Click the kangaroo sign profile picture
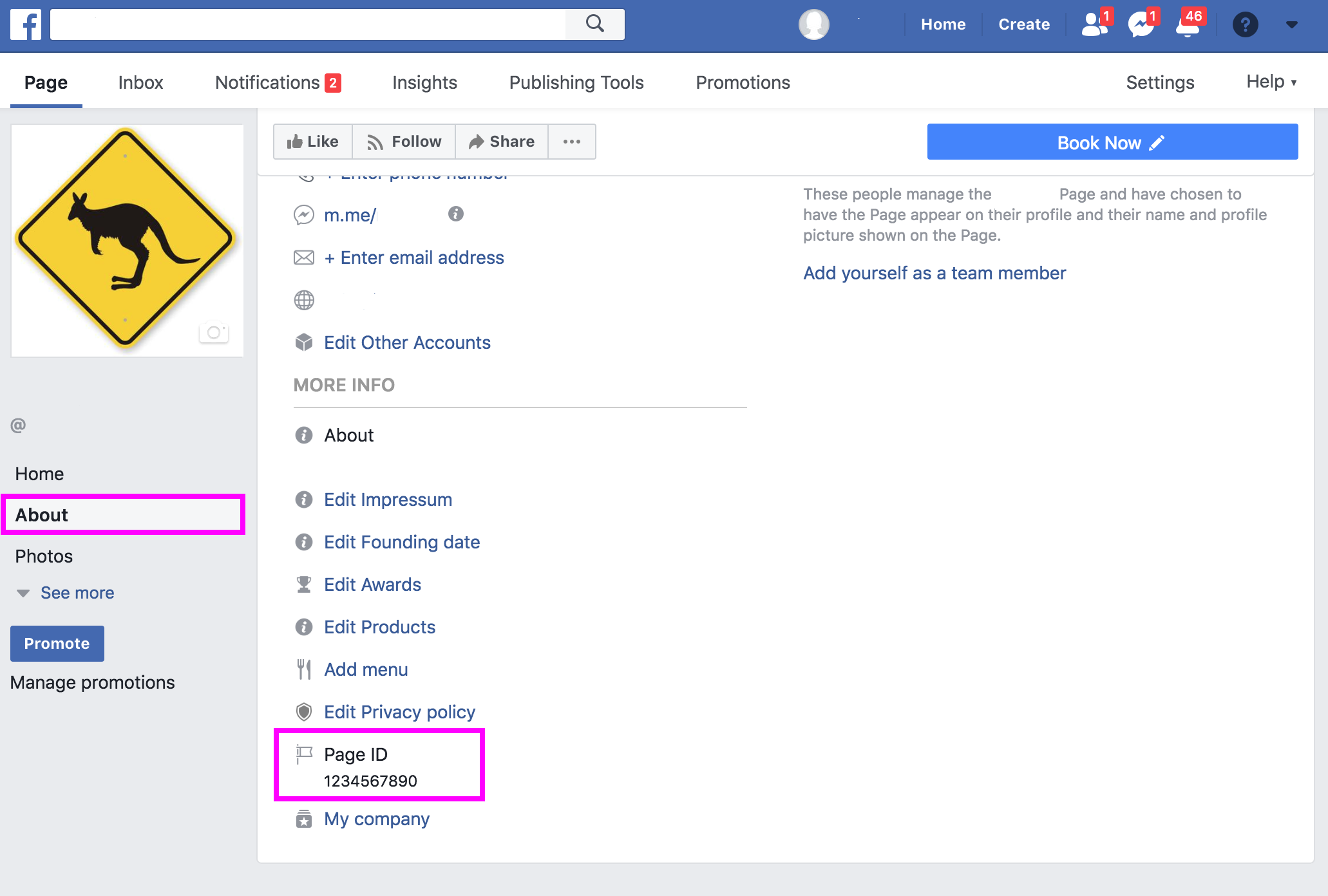 pos(127,240)
